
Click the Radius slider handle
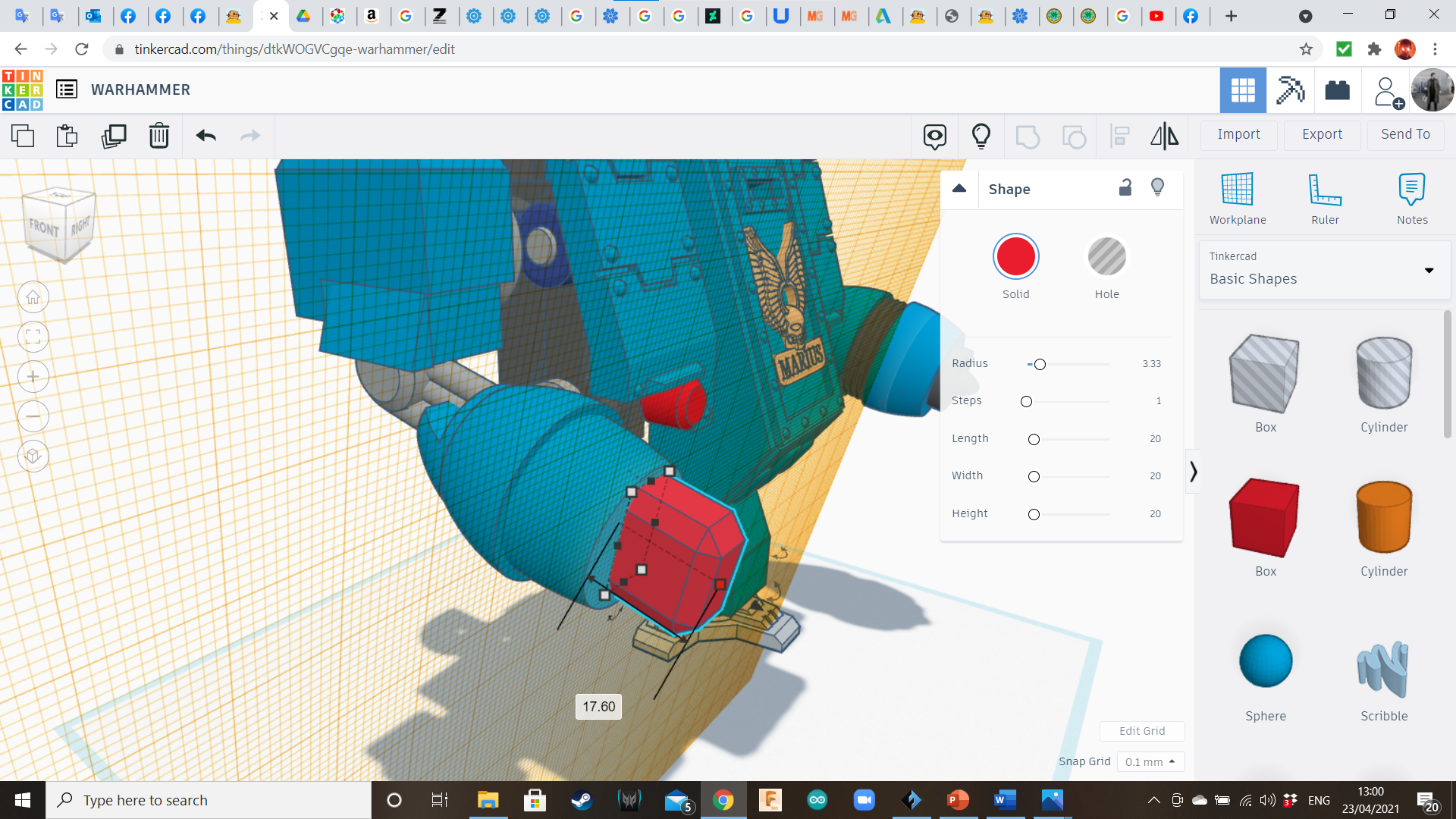pyautogui.click(x=1040, y=365)
